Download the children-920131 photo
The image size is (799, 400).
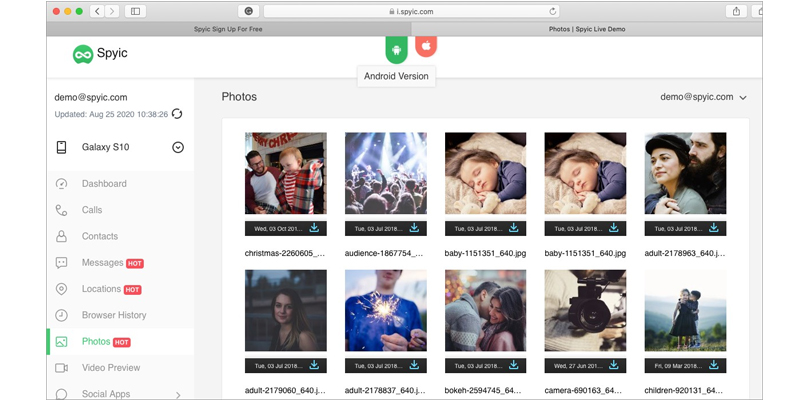[x=714, y=365]
